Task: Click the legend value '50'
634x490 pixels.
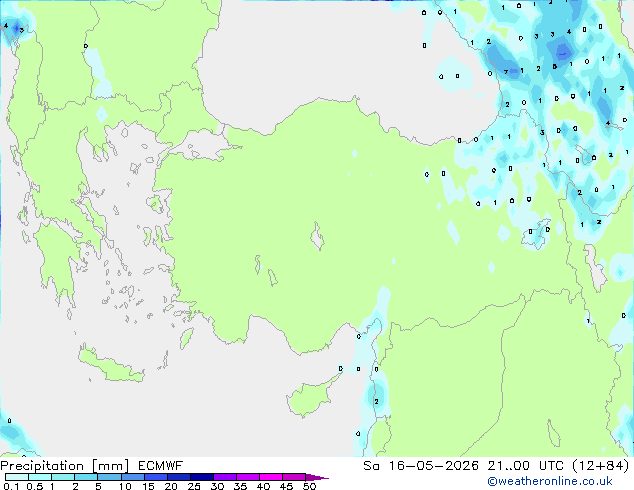Action: point(309,486)
